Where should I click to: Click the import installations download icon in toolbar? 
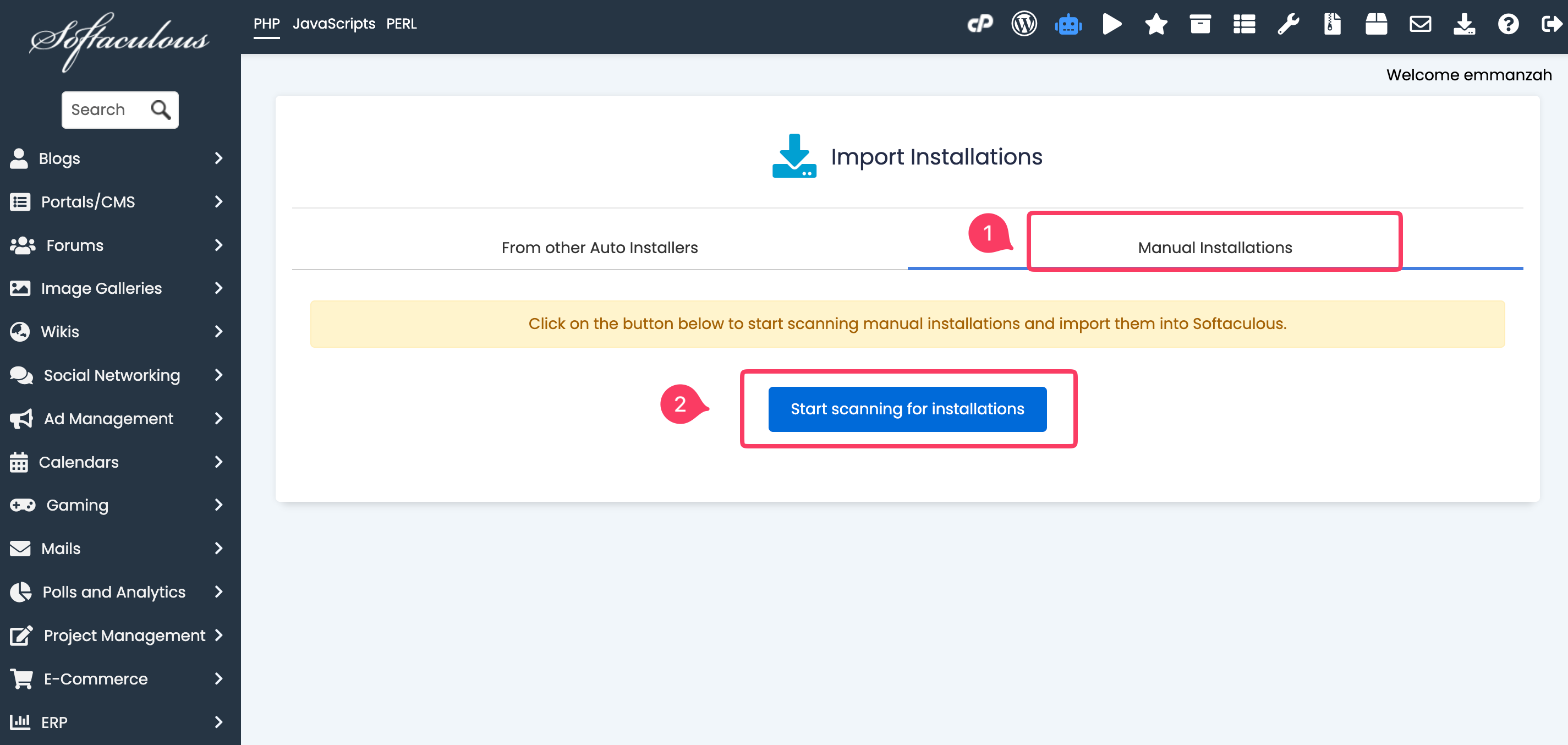point(1465,24)
